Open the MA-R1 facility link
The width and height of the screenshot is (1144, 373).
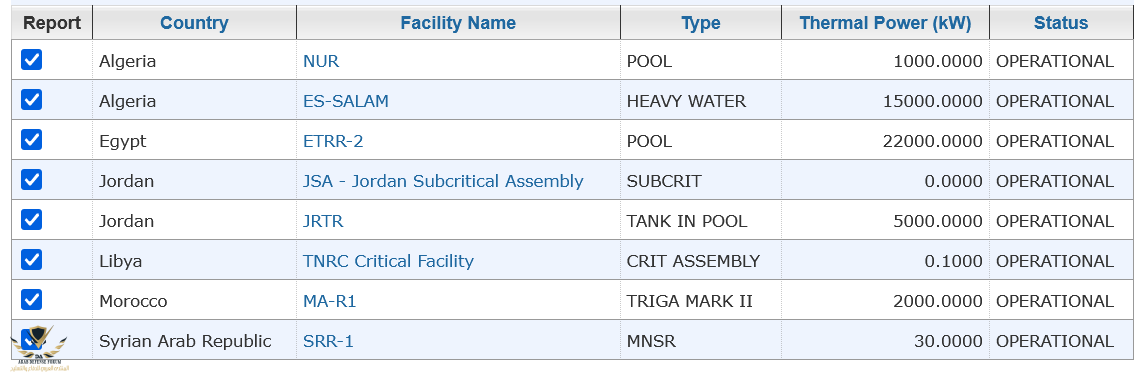329,301
